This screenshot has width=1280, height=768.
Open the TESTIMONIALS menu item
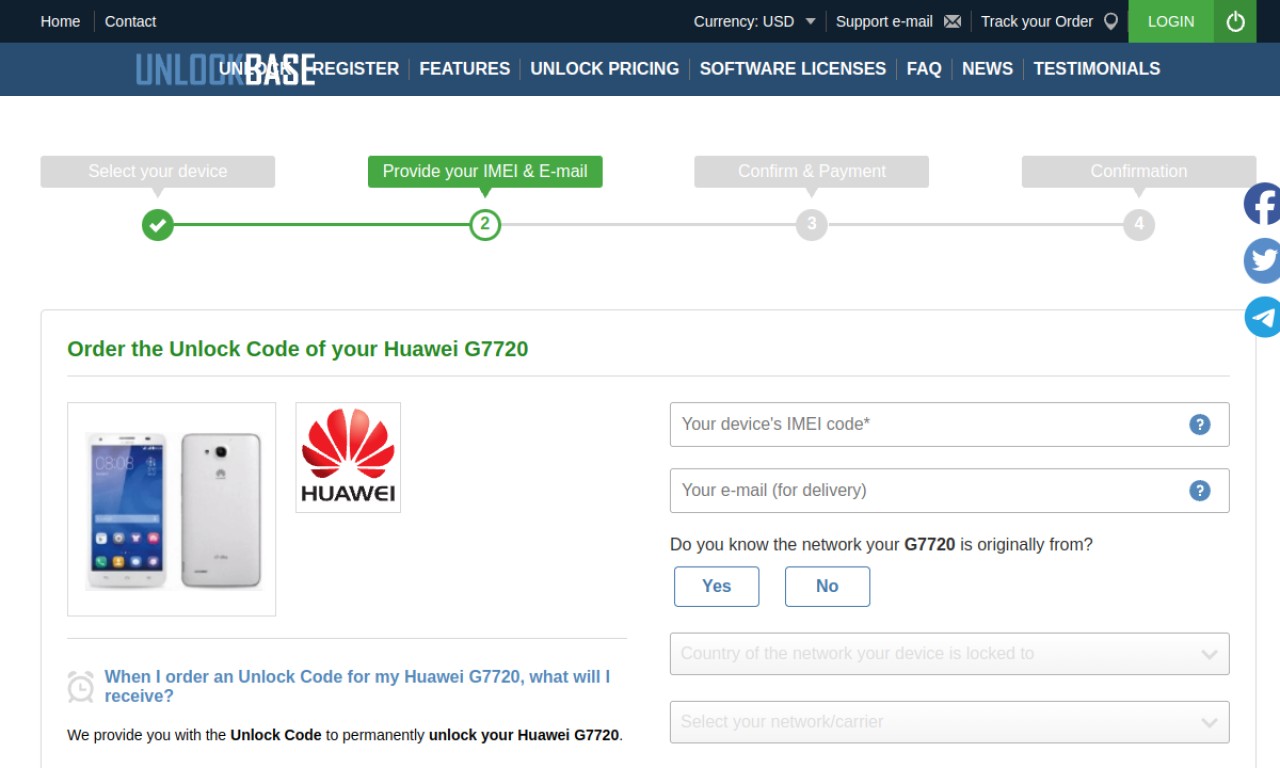(1097, 69)
